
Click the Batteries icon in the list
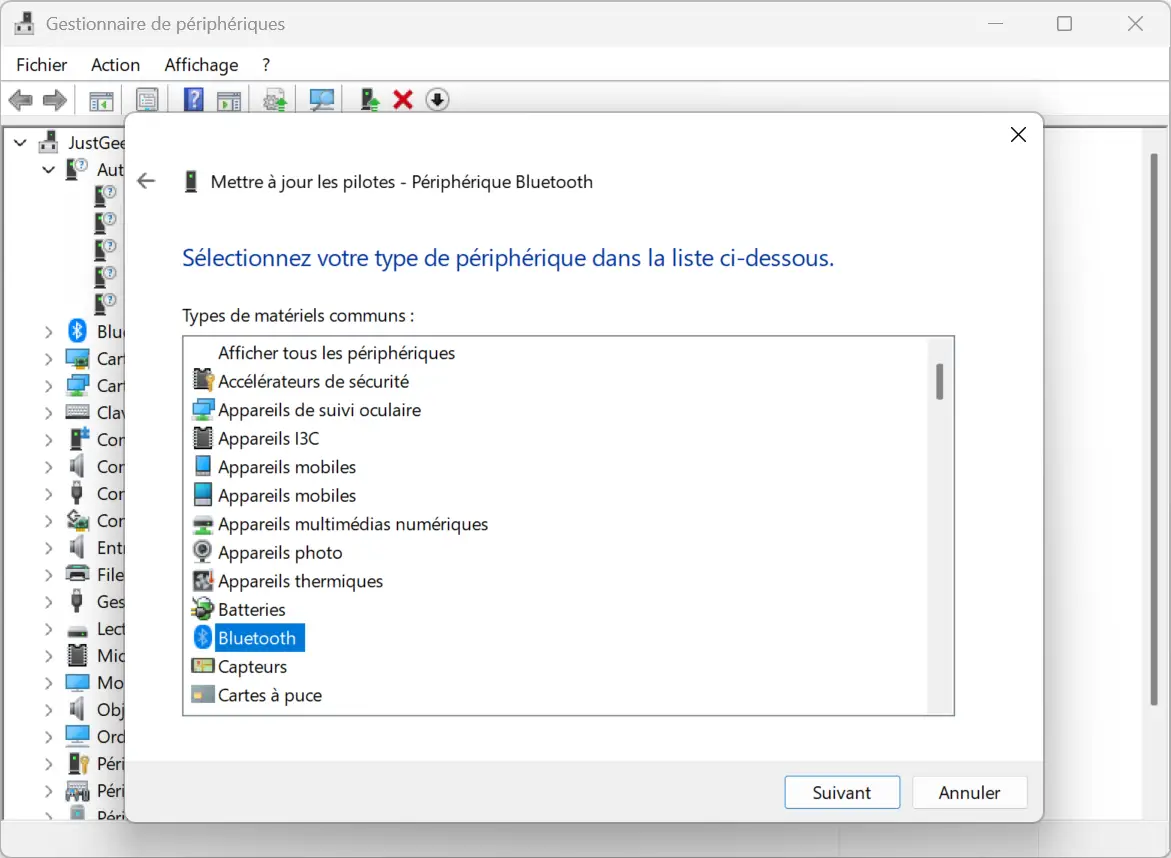[203, 609]
